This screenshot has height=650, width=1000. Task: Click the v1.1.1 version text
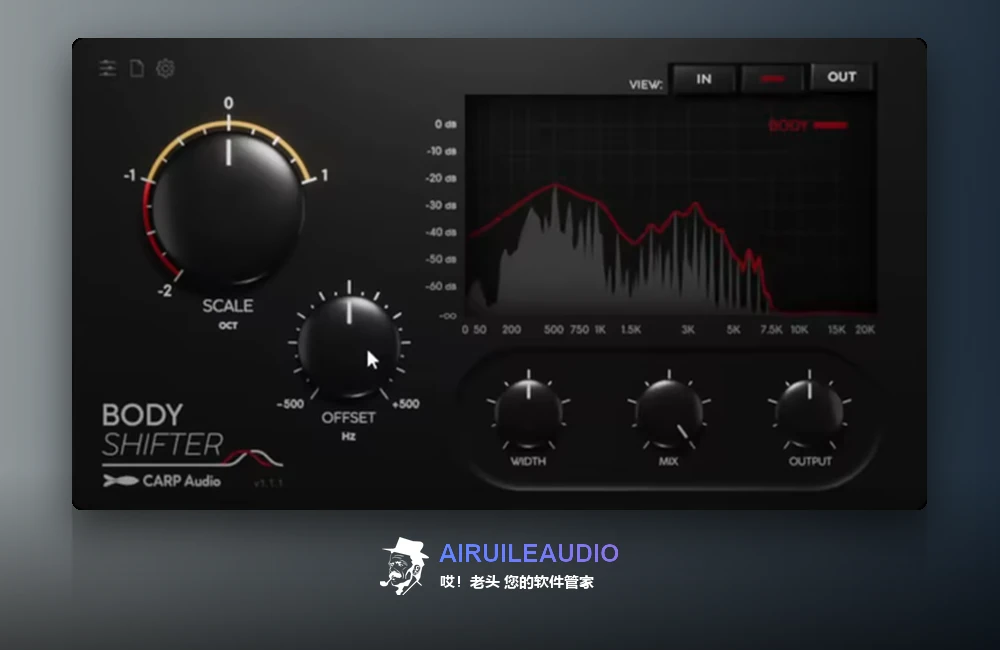pyautogui.click(x=268, y=483)
